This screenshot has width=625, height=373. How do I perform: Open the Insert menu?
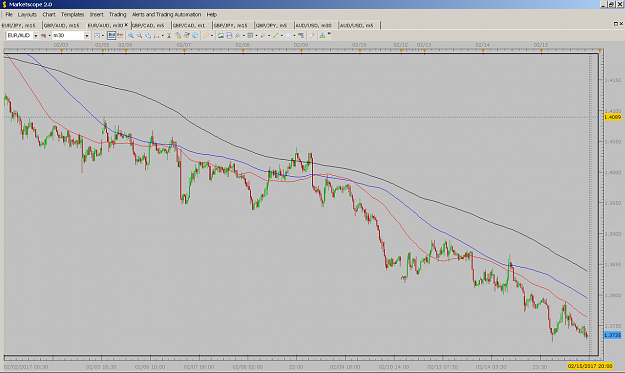[96, 14]
